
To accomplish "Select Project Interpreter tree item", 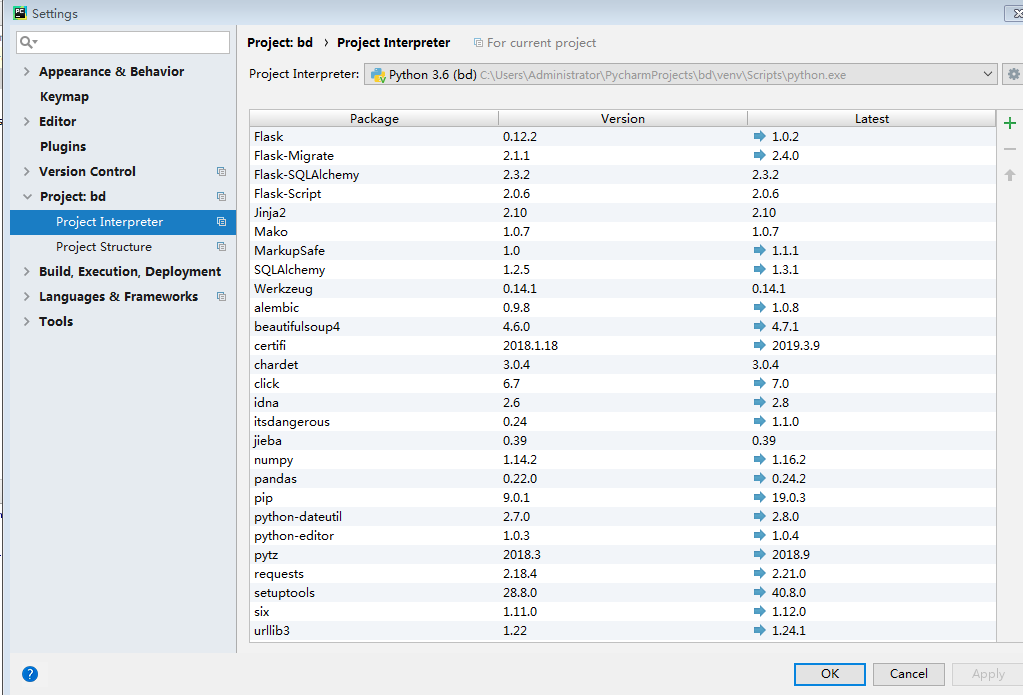I will click(x=123, y=222).
